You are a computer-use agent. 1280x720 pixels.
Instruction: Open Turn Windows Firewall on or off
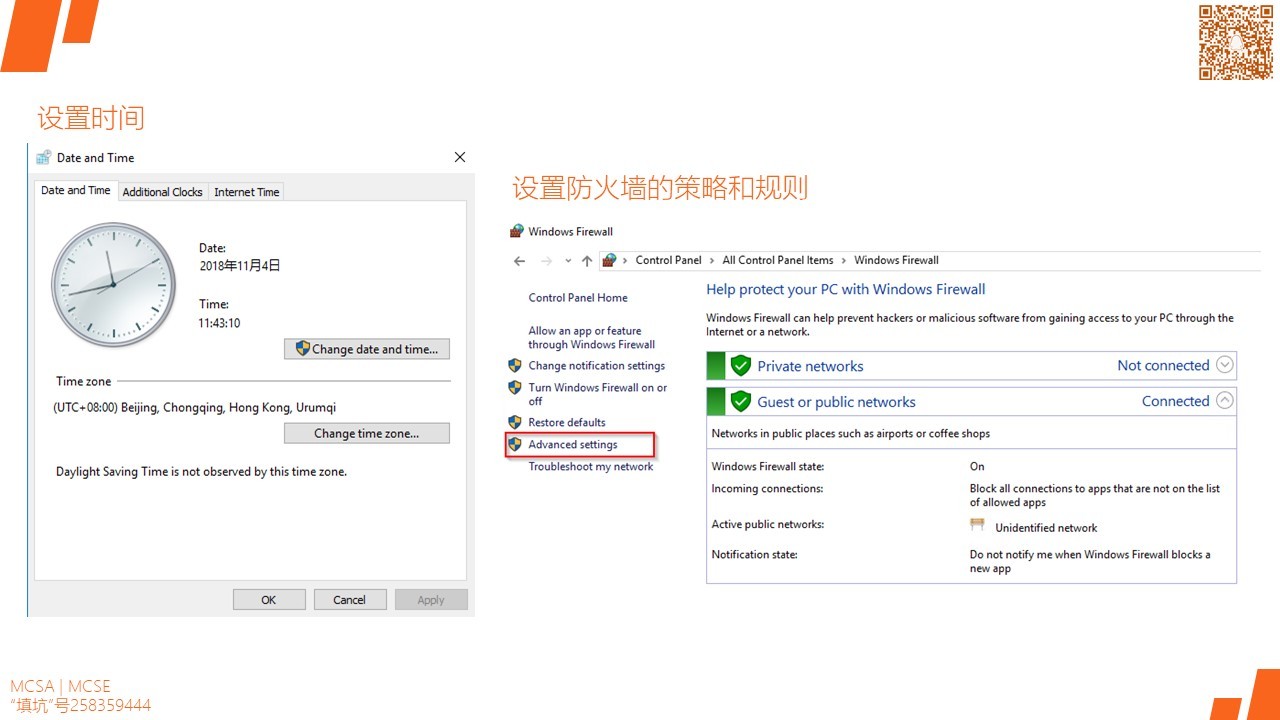pyautogui.click(x=598, y=394)
